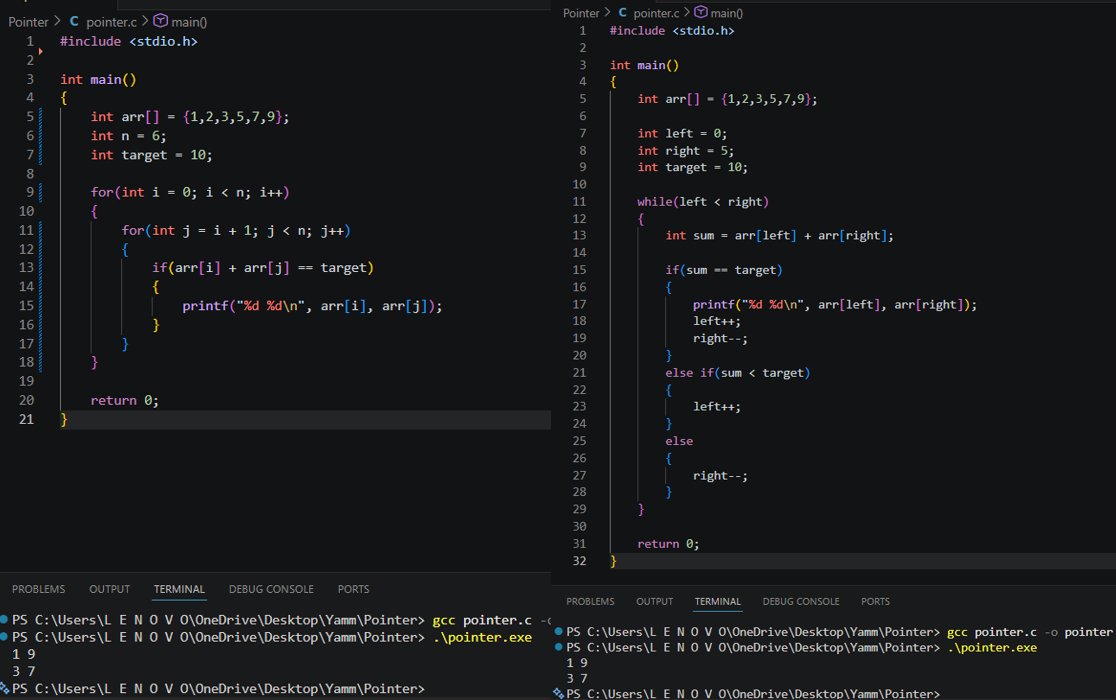
Task: Click 'gcc pointer.c -o pointer' in right terminal
Action: point(1030,632)
